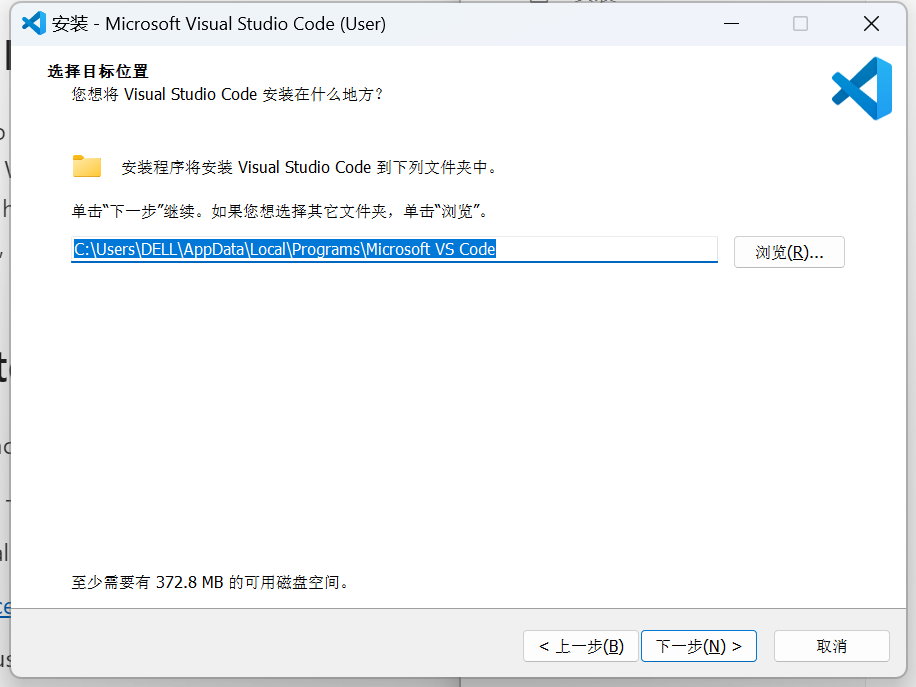Continue with 下一步(N) button
916x687 pixels.
click(x=699, y=646)
